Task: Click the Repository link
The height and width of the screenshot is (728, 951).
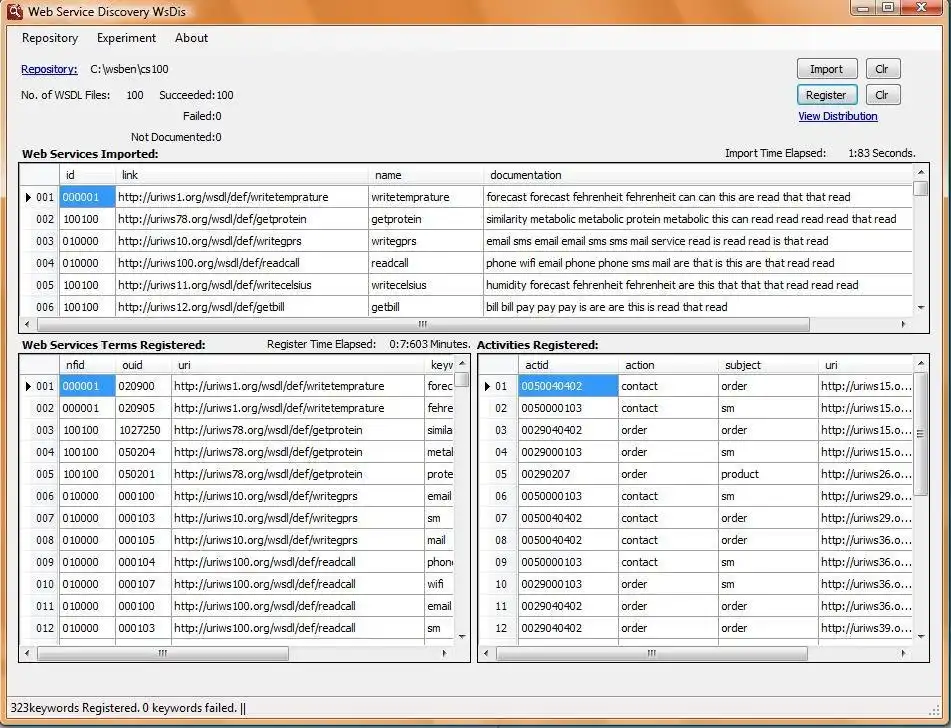Action: 49,69
